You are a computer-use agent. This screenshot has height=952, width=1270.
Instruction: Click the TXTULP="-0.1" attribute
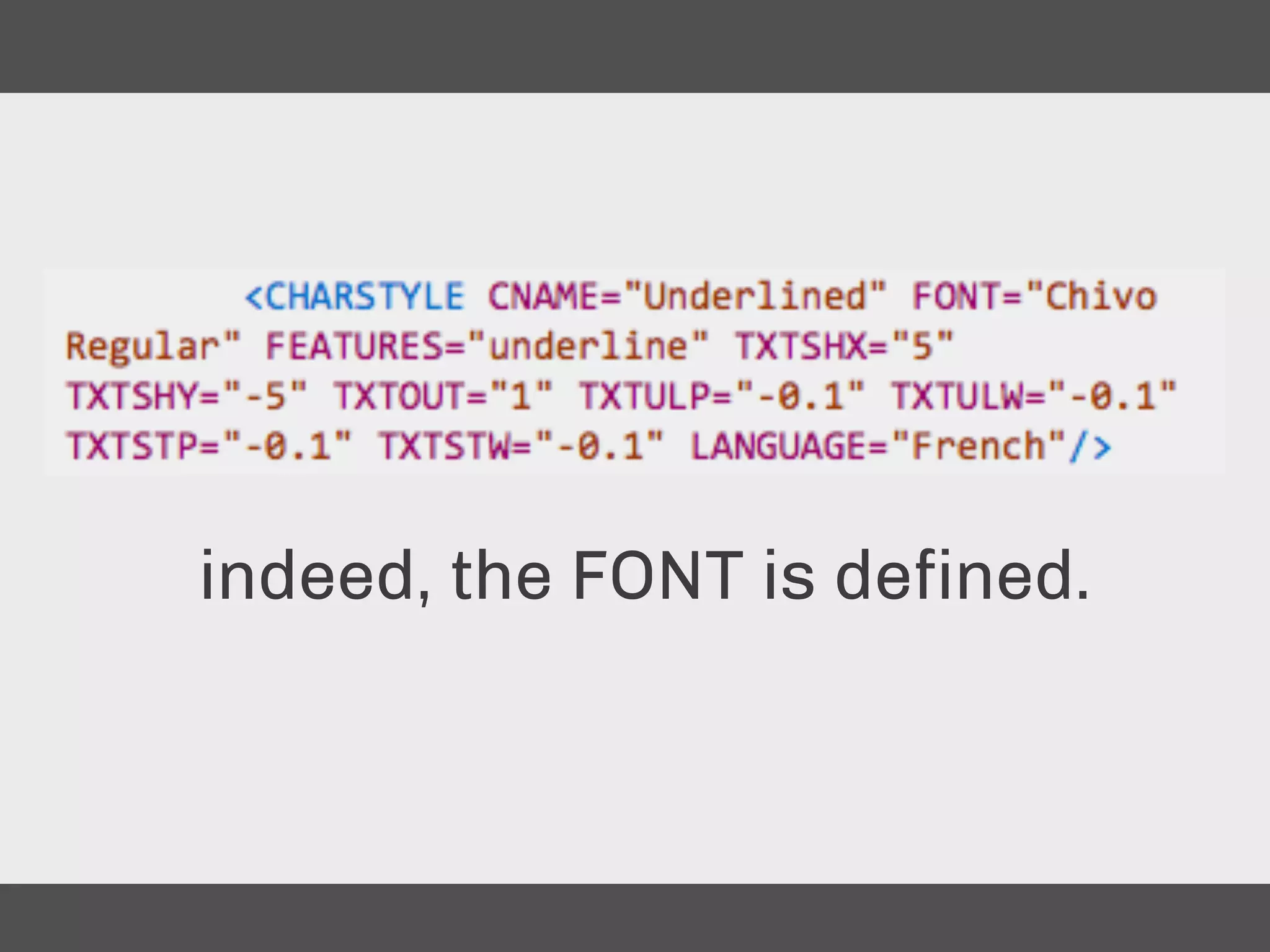tap(722, 395)
